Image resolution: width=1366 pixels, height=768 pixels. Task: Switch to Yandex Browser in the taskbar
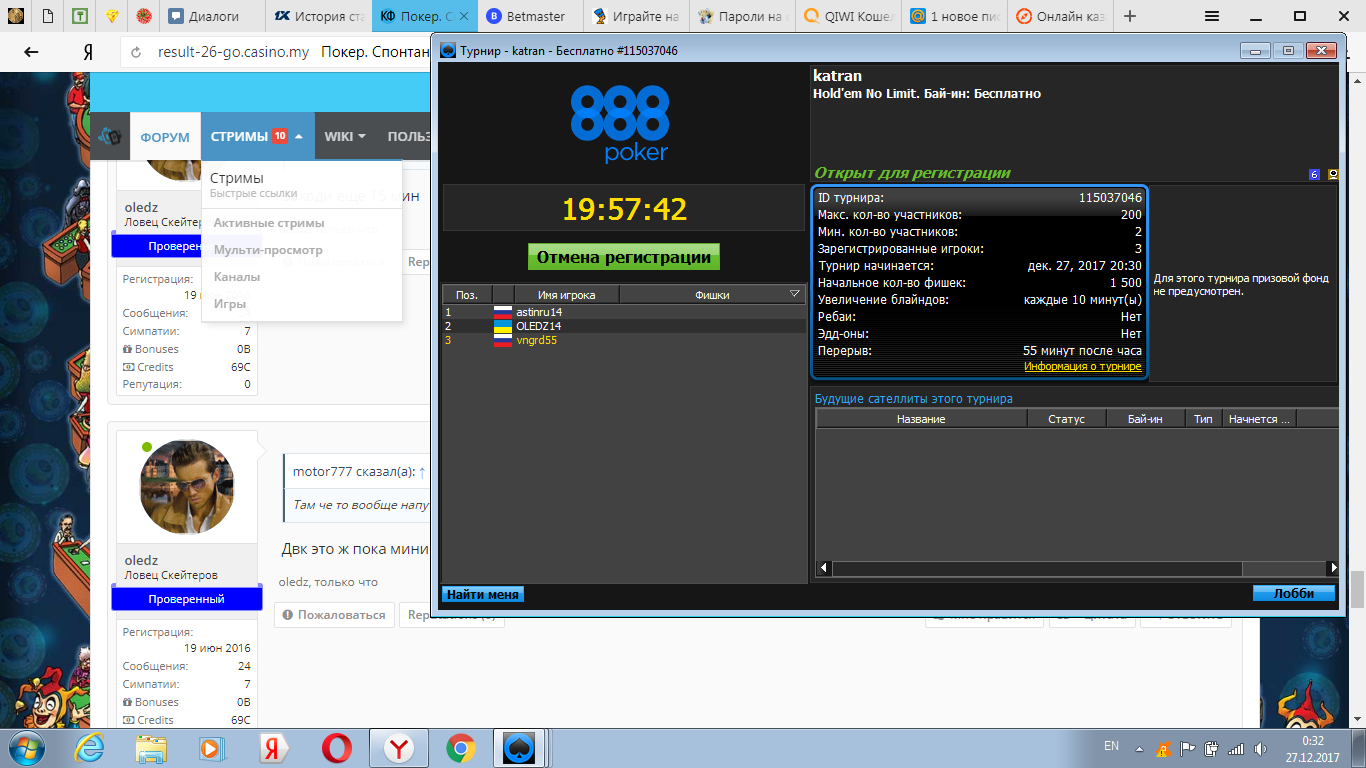point(399,748)
